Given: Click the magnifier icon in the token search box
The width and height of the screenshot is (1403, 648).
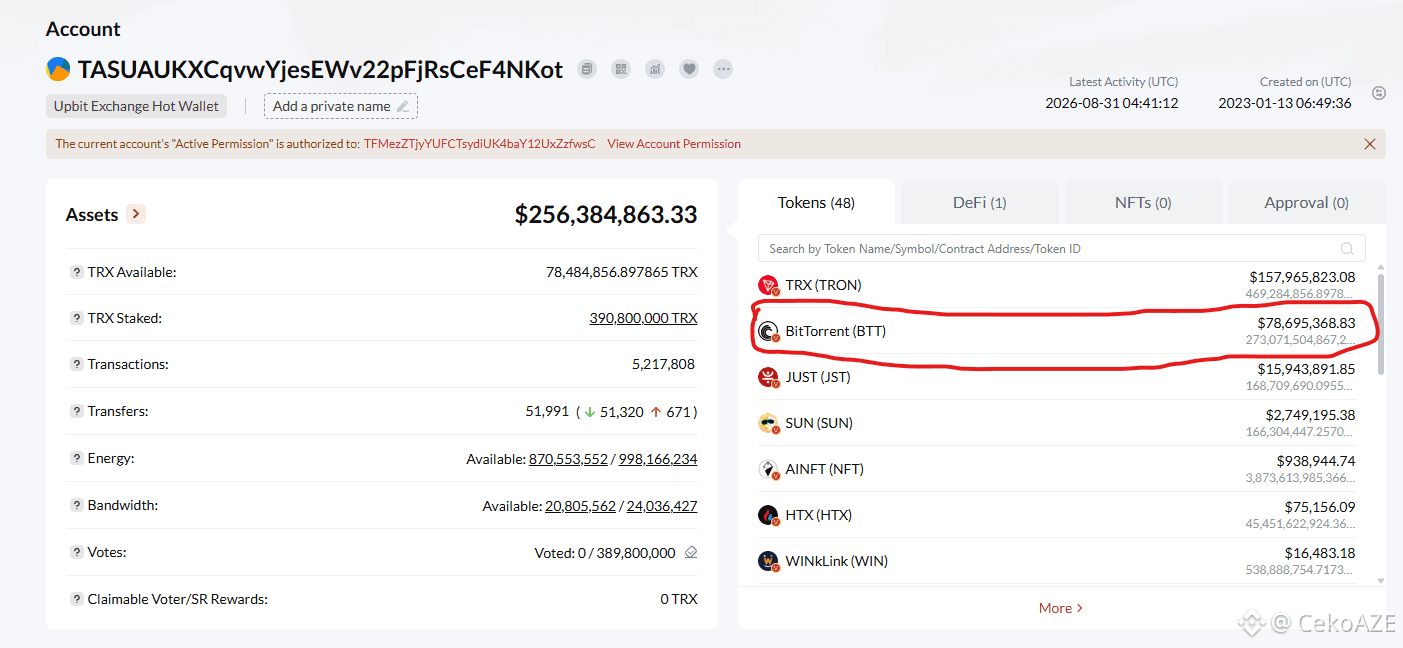Looking at the screenshot, I should point(1347,248).
